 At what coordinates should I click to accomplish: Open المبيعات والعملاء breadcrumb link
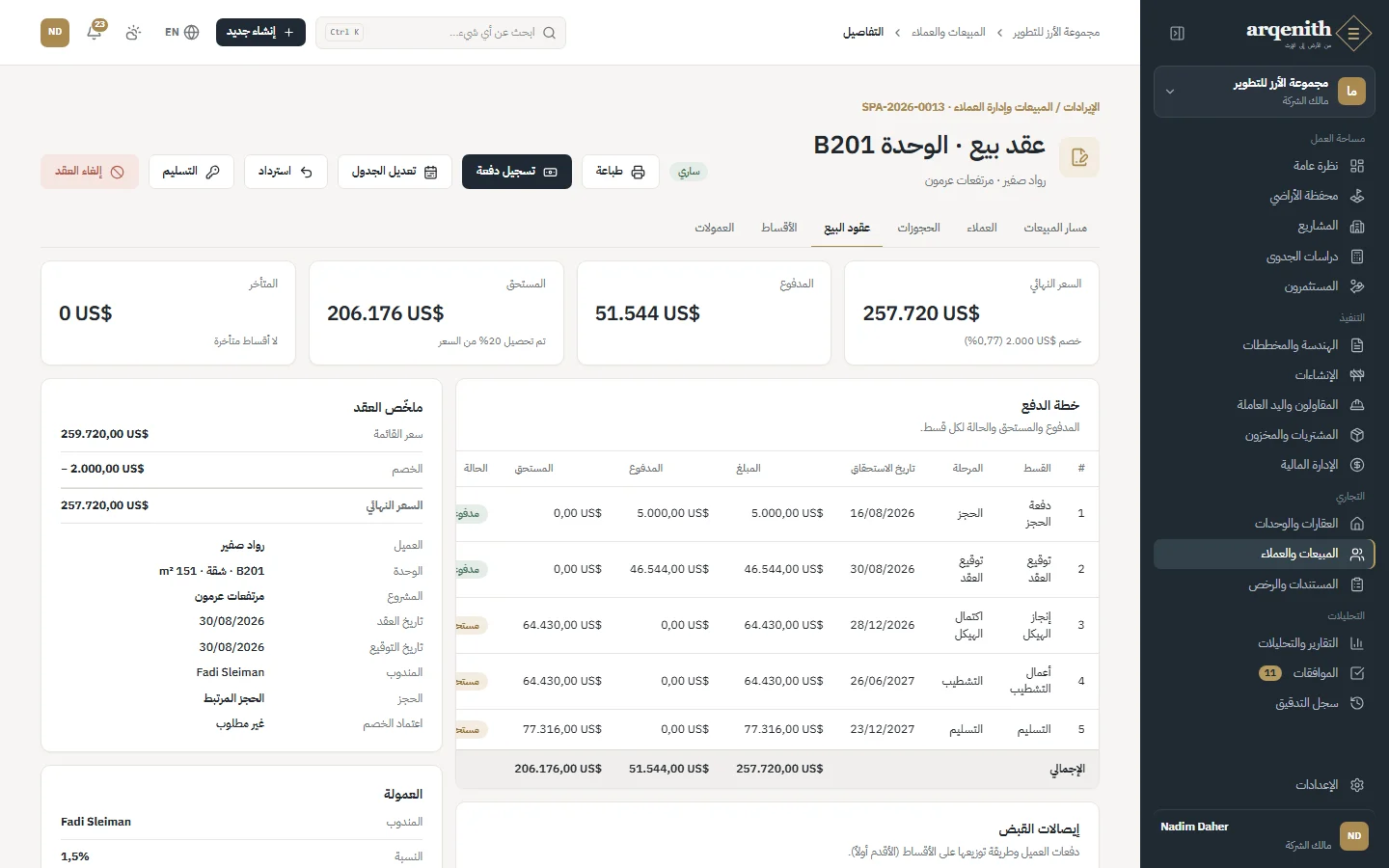pyautogui.click(x=948, y=33)
